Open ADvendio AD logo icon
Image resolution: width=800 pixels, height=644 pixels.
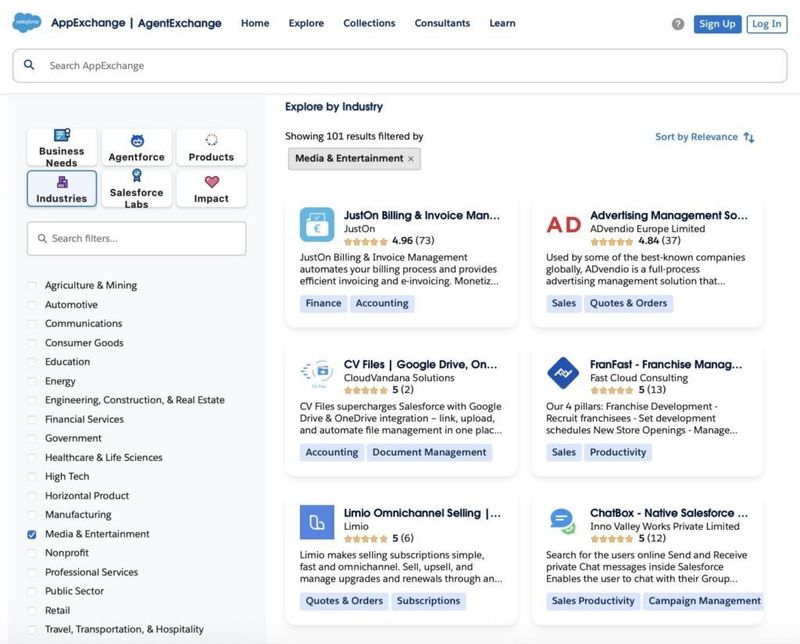coord(563,225)
